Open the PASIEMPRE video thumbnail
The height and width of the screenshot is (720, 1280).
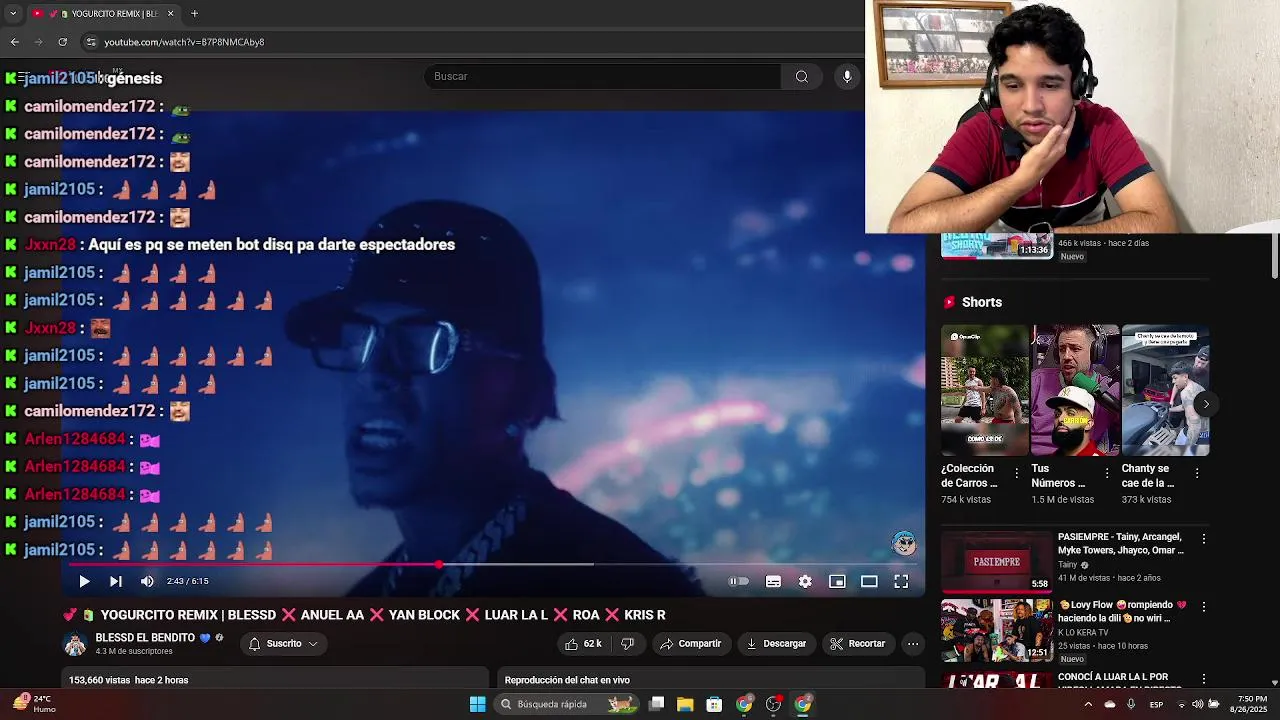point(996,561)
